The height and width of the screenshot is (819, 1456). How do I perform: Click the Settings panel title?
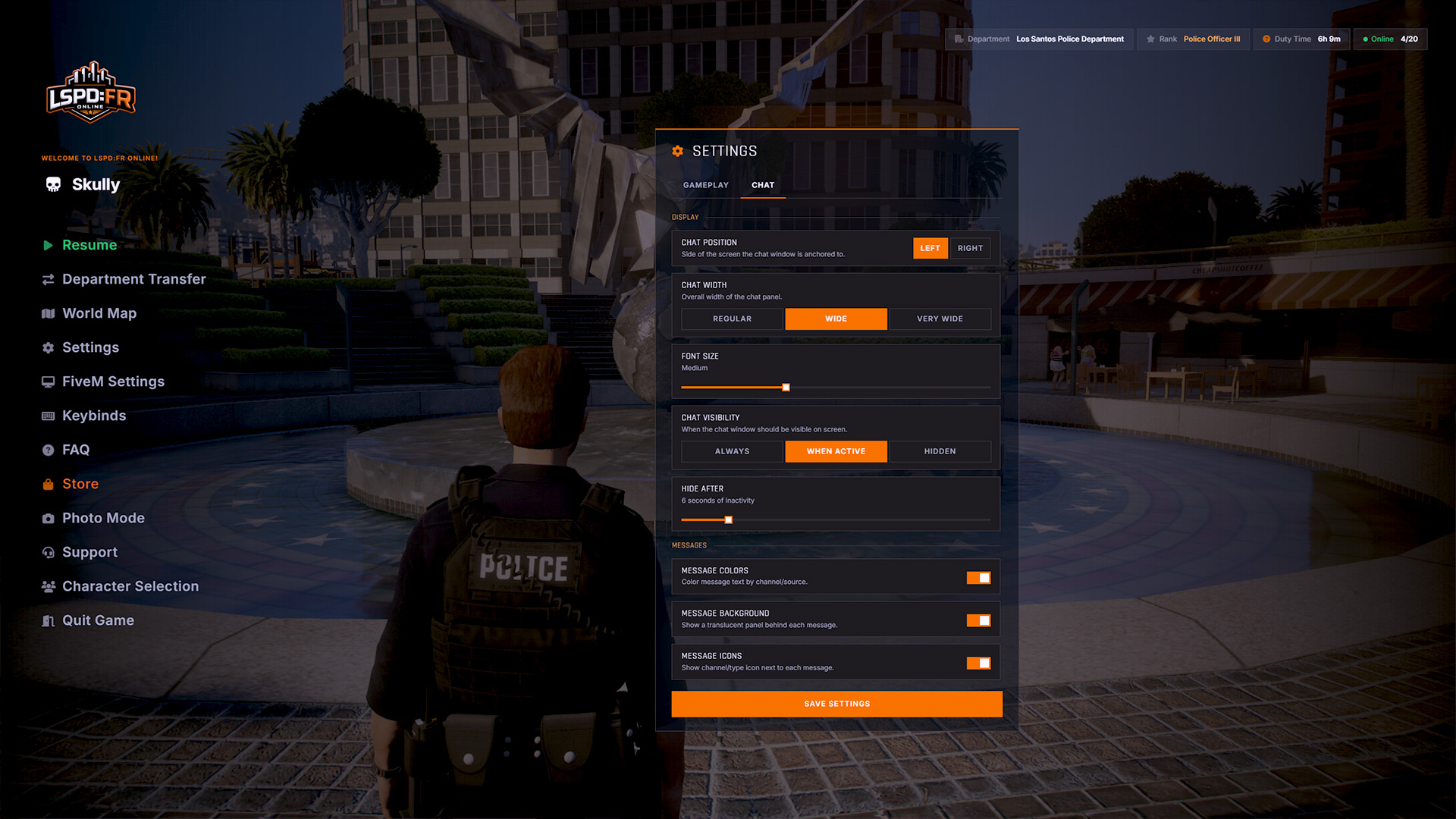[724, 151]
